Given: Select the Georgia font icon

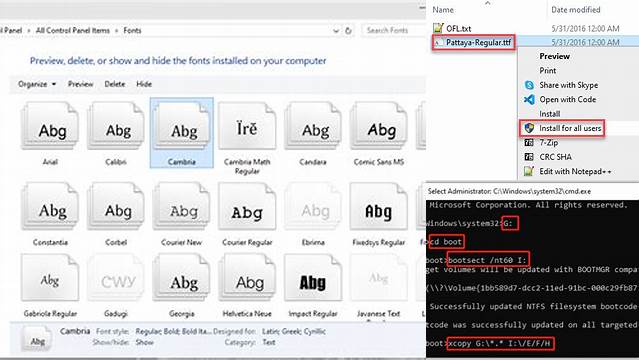Looking at the screenshot, I should (x=182, y=277).
